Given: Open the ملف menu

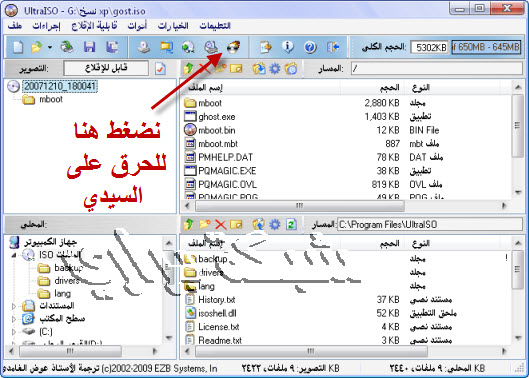Looking at the screenshot, I should pos(15,26).
